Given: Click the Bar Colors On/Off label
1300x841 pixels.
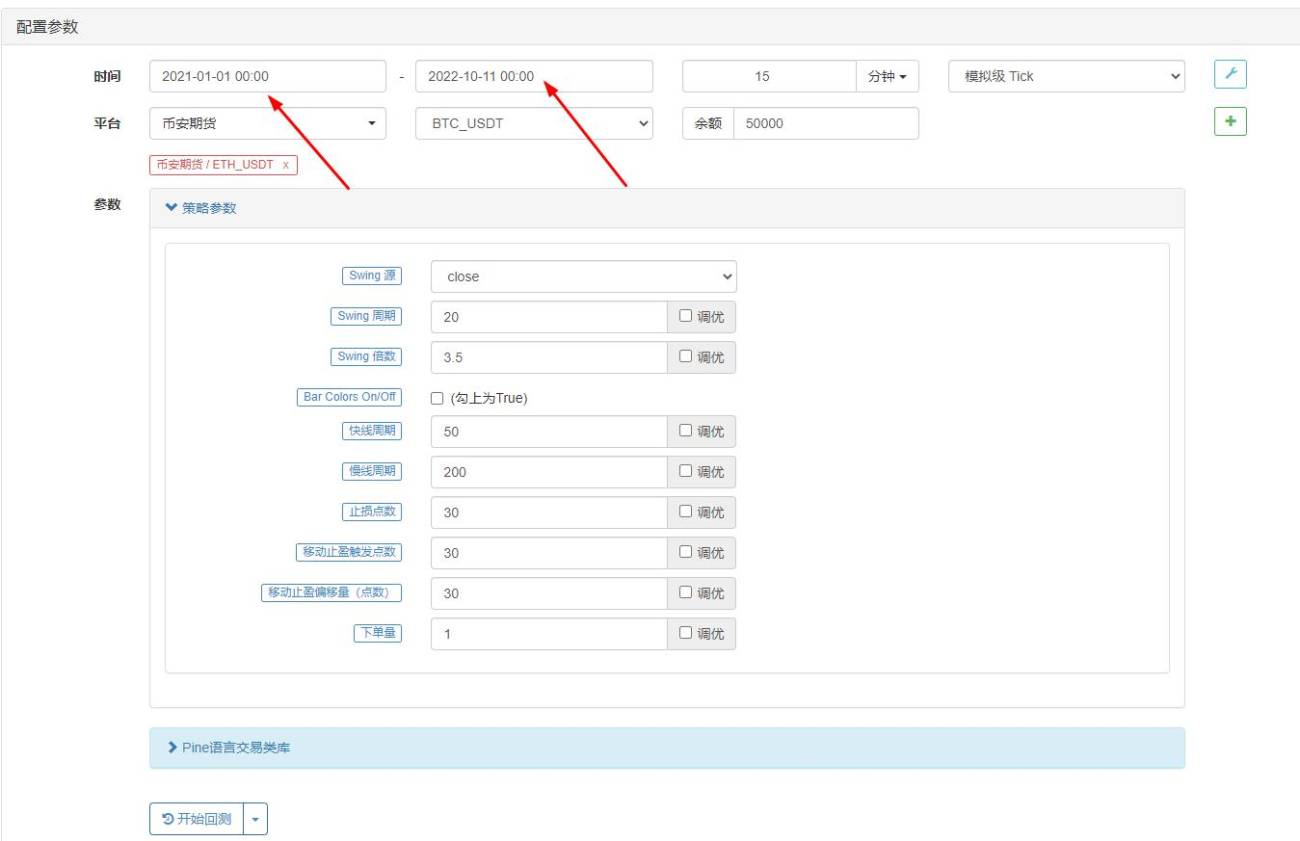Looking at the screenshot, I should point(349,397).
